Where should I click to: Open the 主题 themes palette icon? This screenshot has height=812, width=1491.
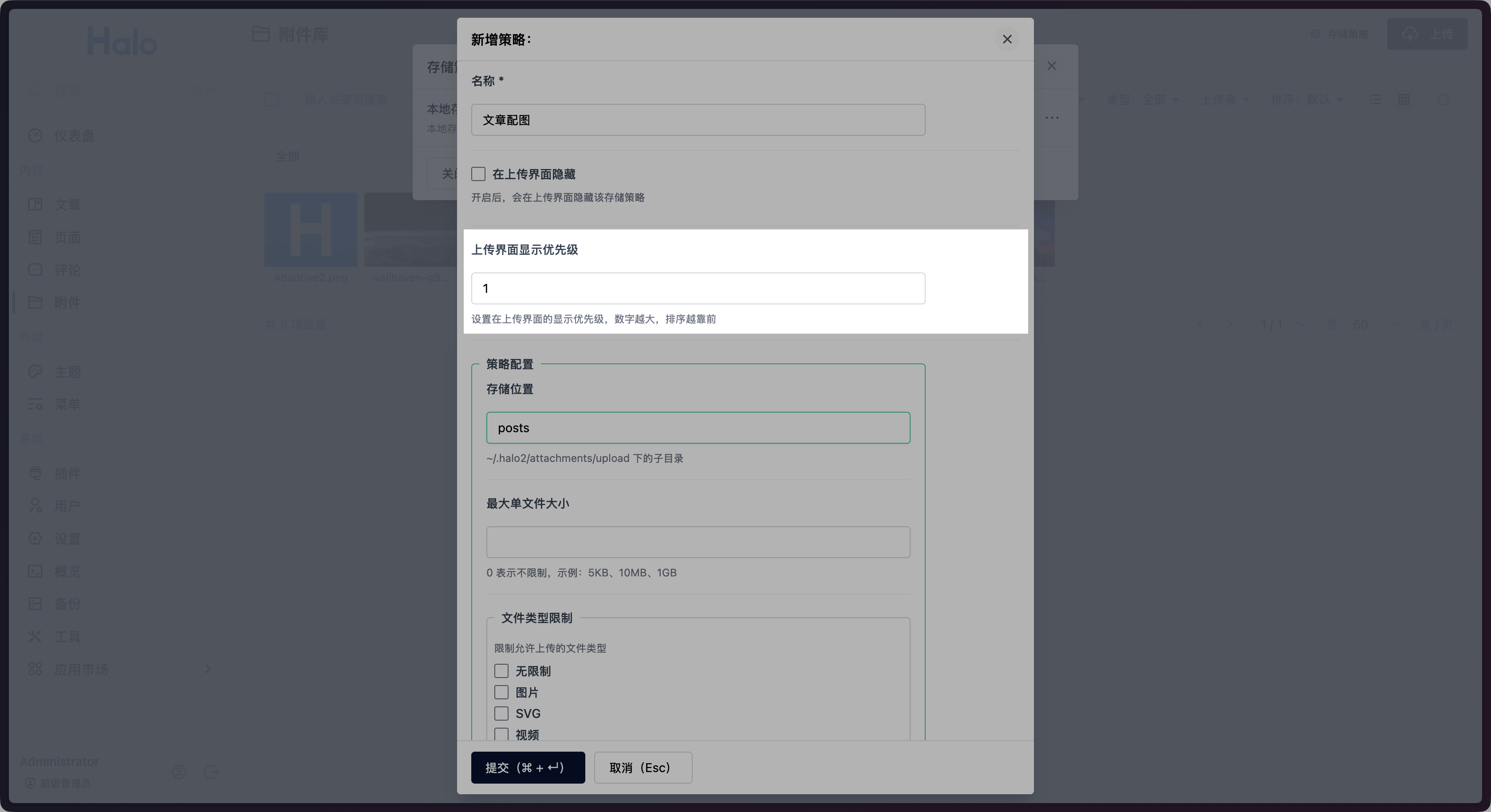tap(35, 371)
